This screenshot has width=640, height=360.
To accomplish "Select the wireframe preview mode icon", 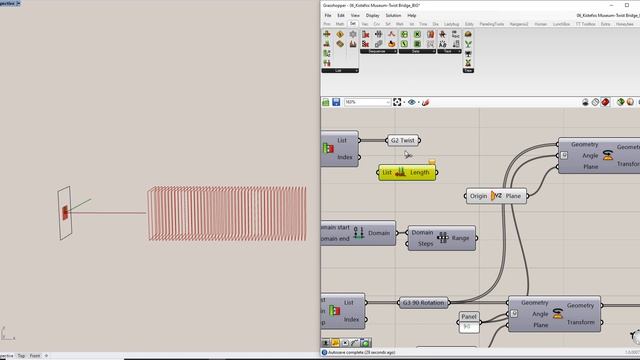I will coord(595,102).
